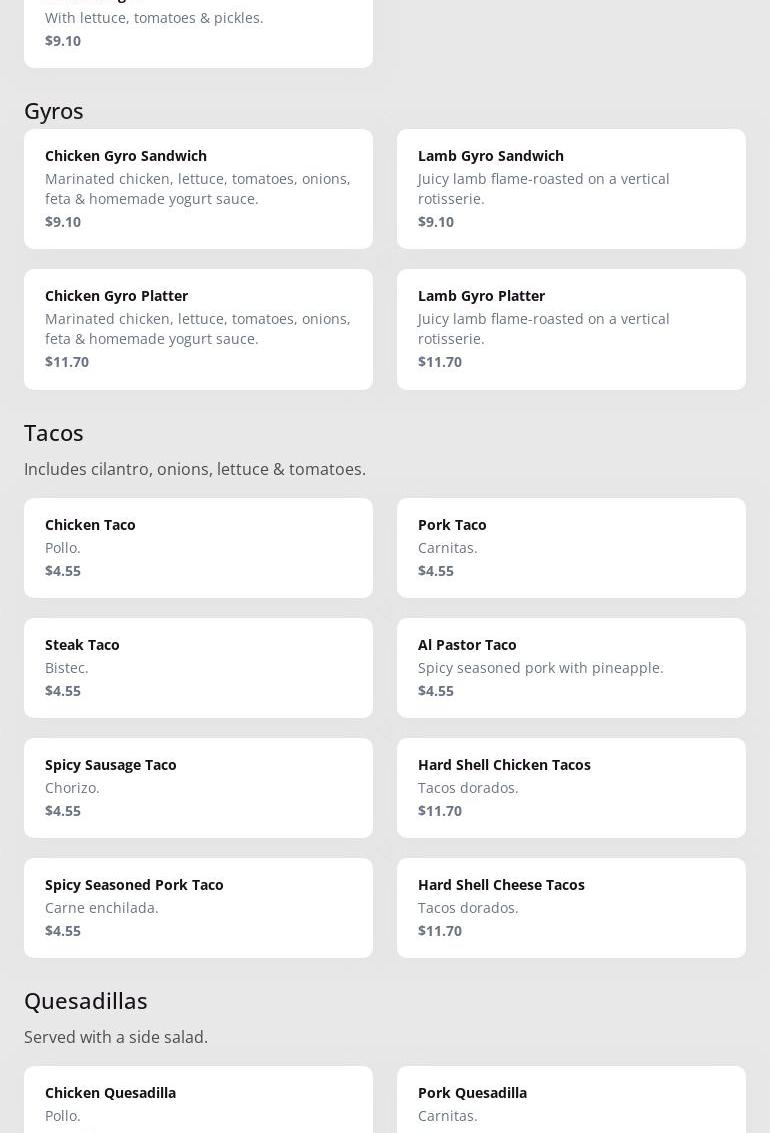The width and height of the screenshot is (770, 1133).
Task: Open the Steak Taco item
Action: [x=198, y=667]
